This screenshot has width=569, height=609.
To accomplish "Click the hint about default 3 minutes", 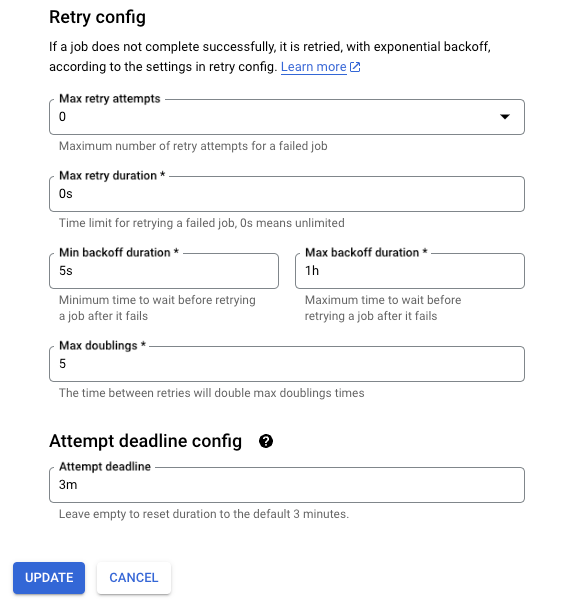I will (204, 514).
